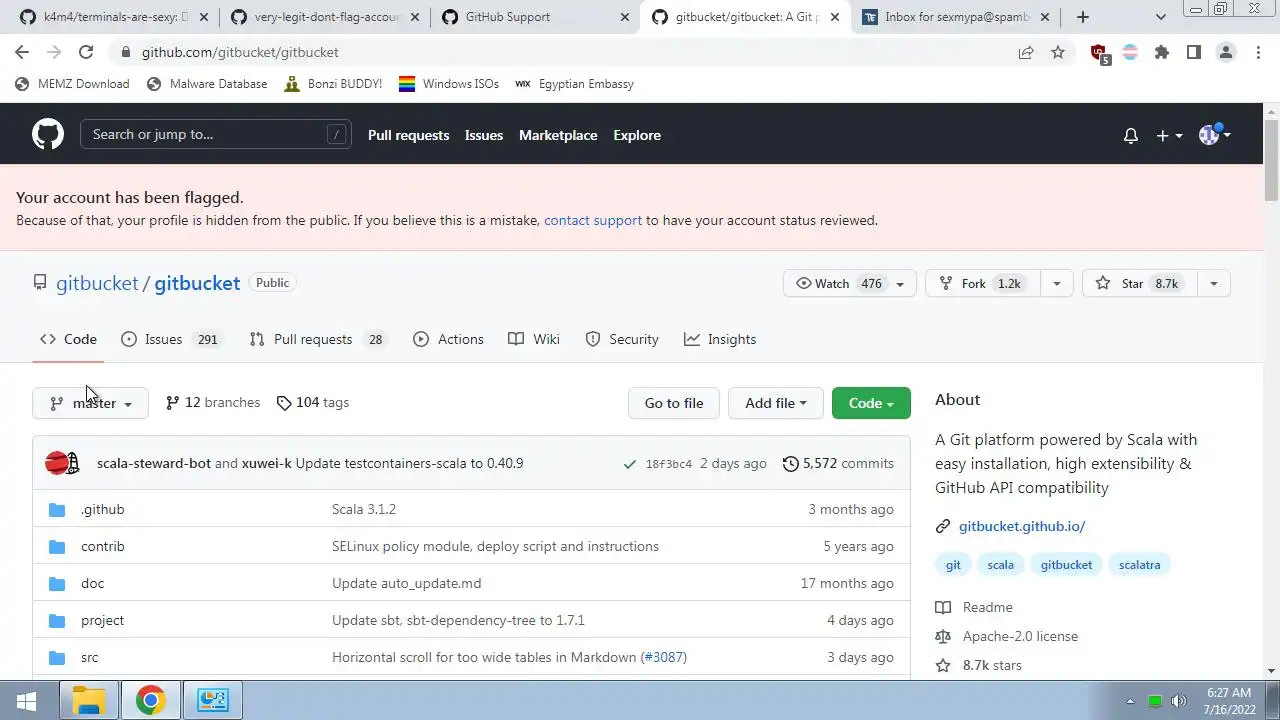Viewport: 1280px width, 720px height.
Task: Open the notifications bell
Action: point(1130,135)
